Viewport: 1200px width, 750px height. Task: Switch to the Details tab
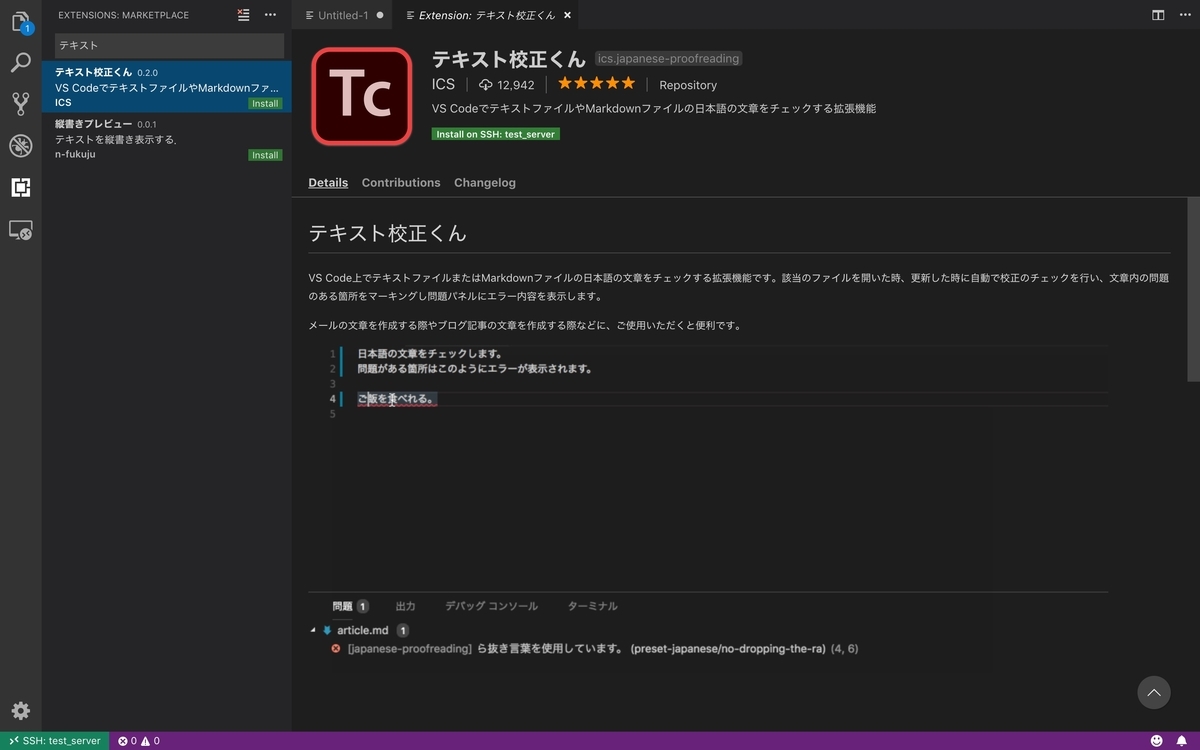tap(328, 183)
